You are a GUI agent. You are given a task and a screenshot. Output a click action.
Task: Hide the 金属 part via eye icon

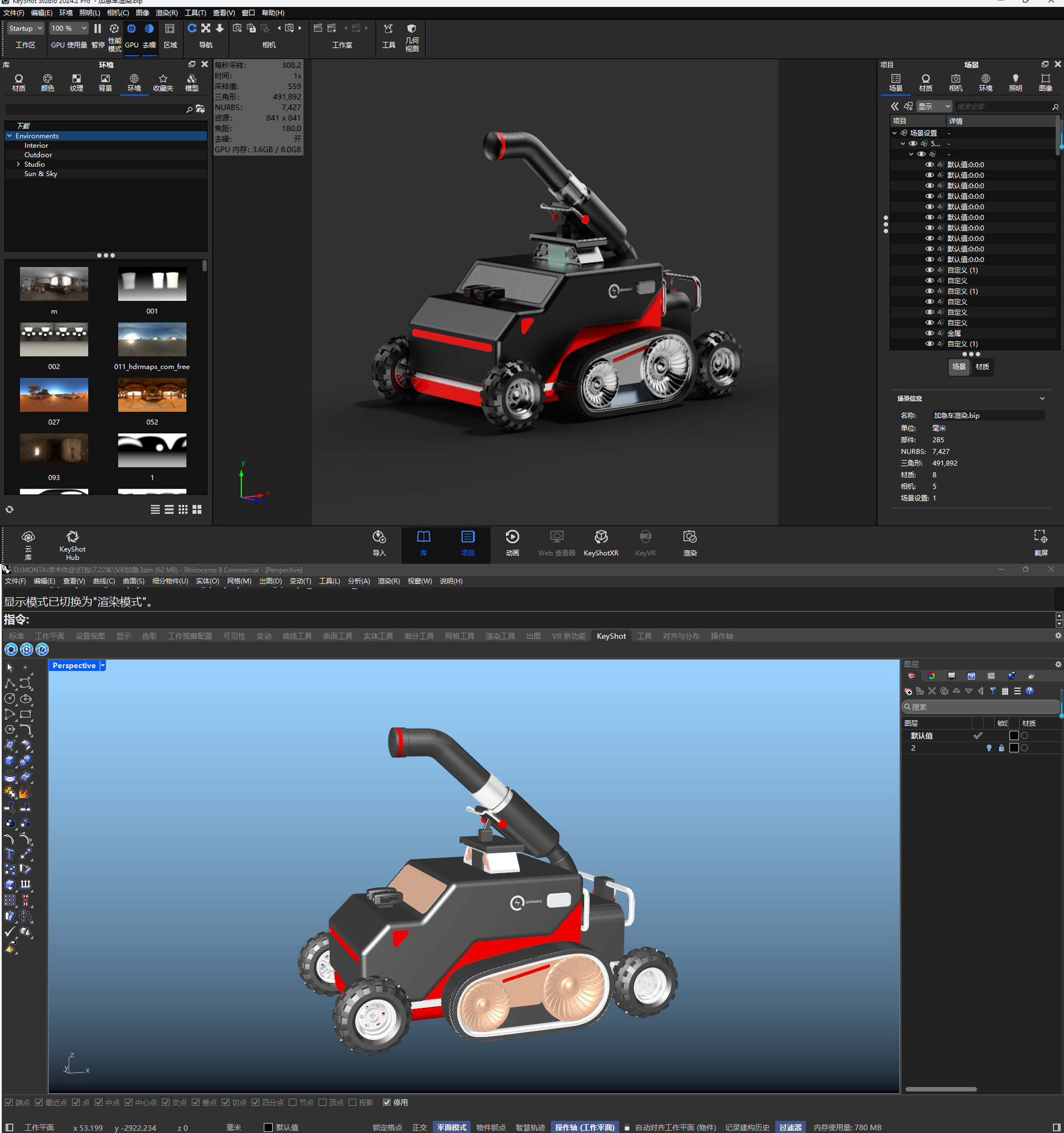click(929, 334)
